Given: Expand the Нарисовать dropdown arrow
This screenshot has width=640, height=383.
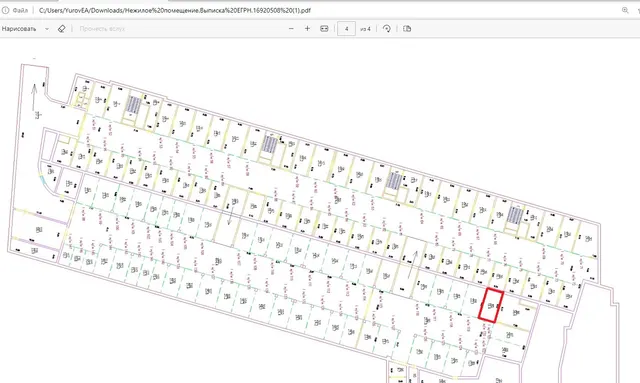Looking at the screenshot, I should pos(47,29).
